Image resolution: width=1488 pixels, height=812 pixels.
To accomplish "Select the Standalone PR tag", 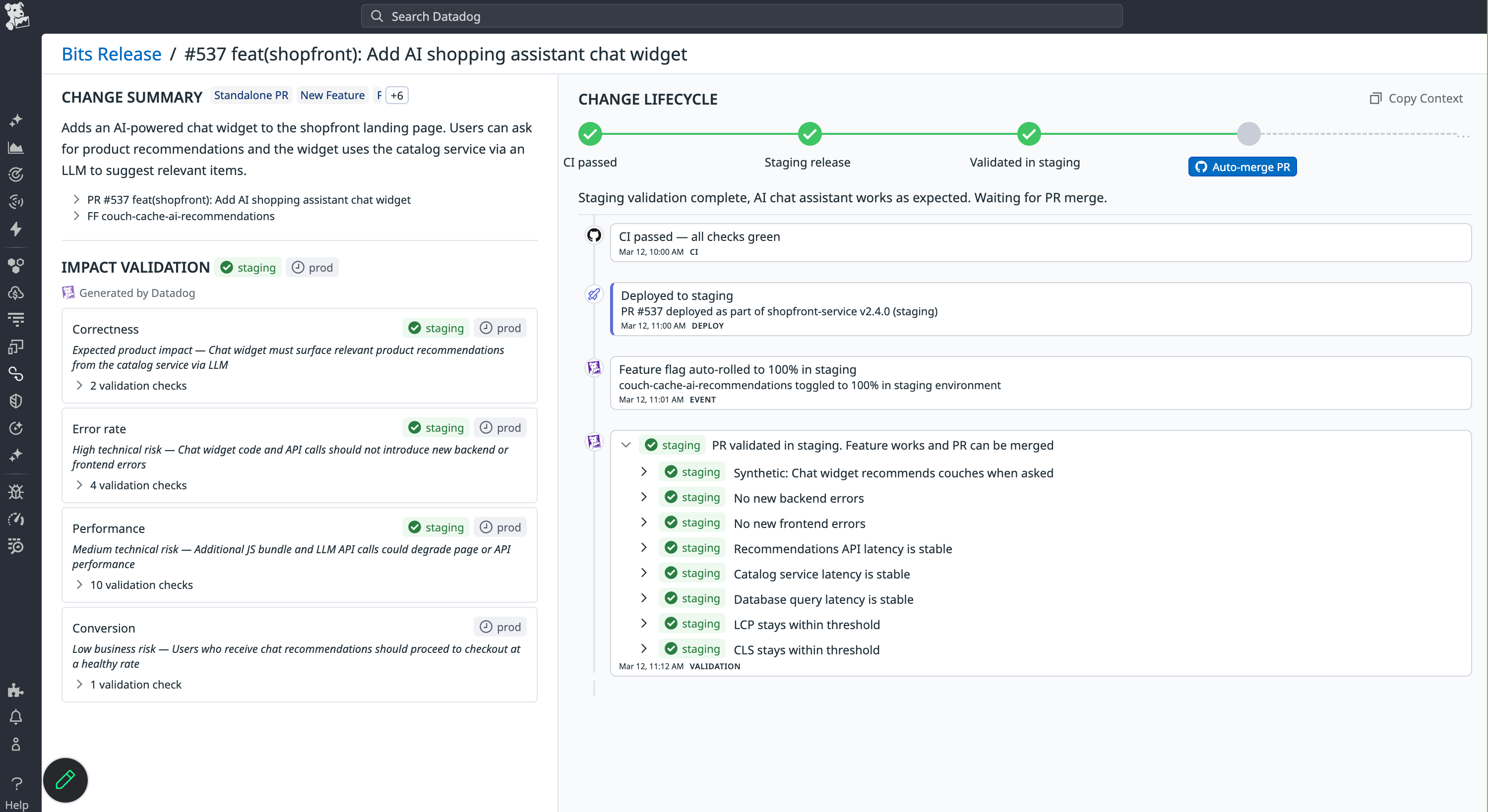I will click(x=250, y=95).
